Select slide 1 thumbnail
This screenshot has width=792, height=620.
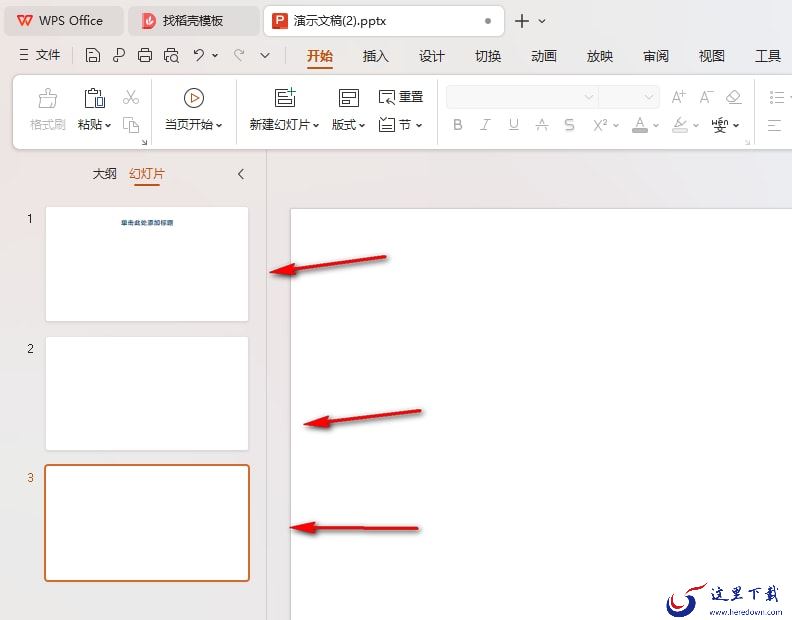(x=147, y=264)
